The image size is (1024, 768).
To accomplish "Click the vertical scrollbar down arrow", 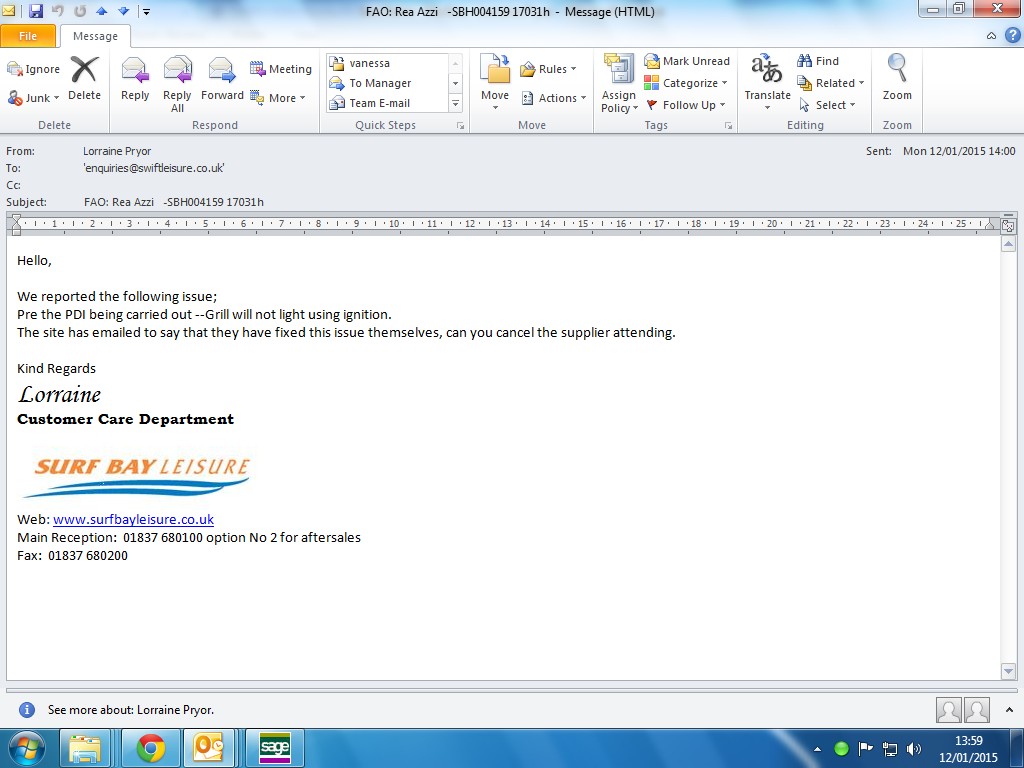I will [1008, 671].
